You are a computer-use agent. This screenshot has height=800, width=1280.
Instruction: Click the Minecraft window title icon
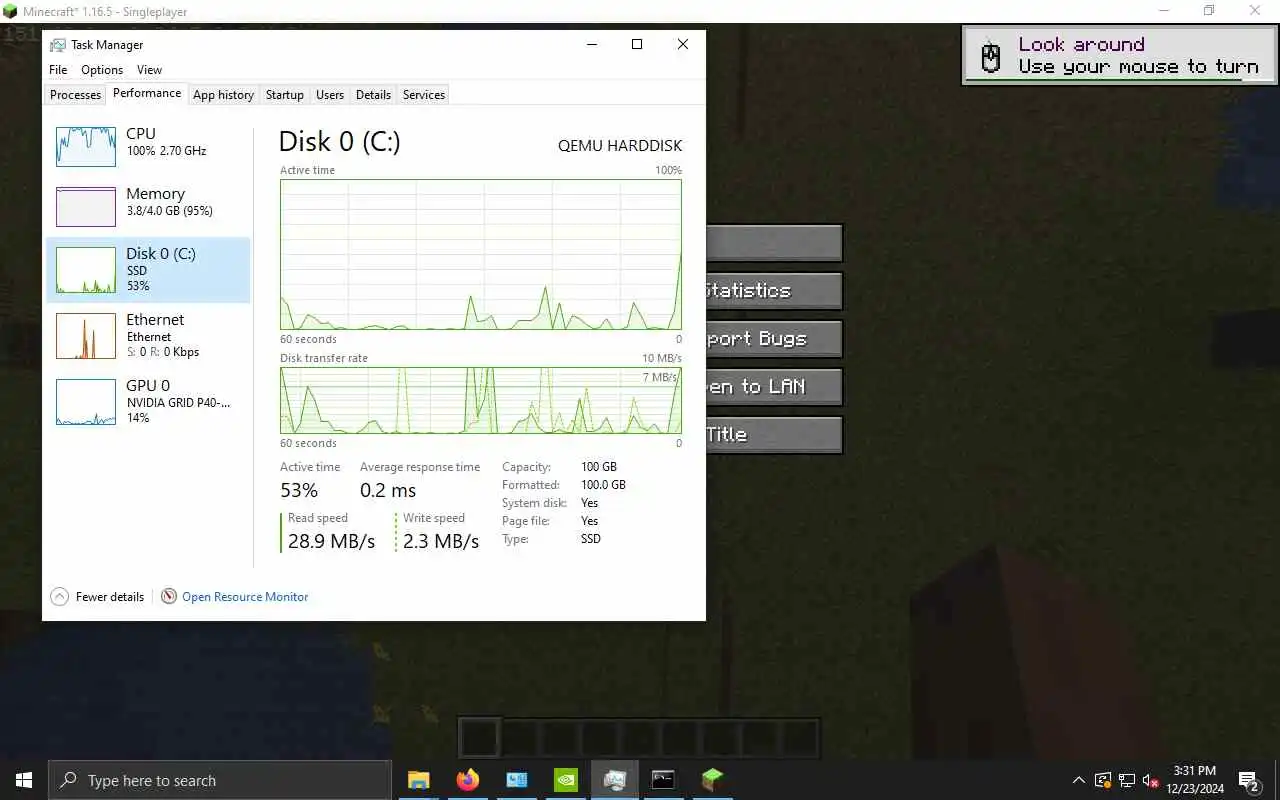coord(10,11)
